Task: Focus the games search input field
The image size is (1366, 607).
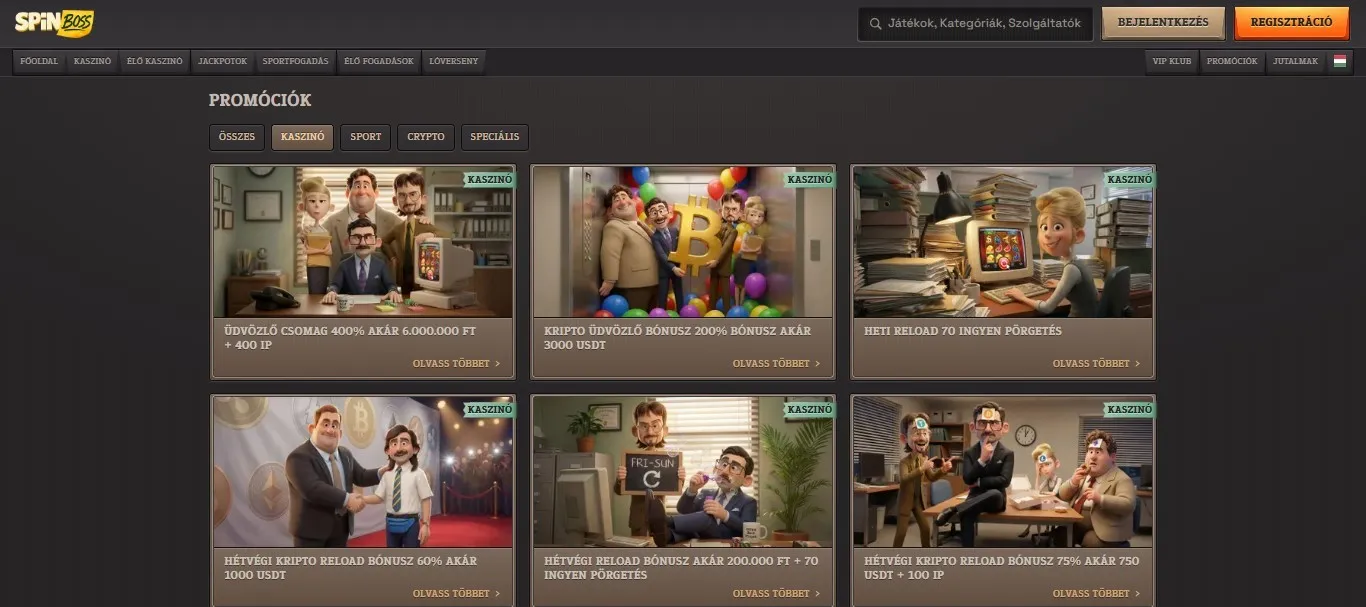Action: [974, 24]
